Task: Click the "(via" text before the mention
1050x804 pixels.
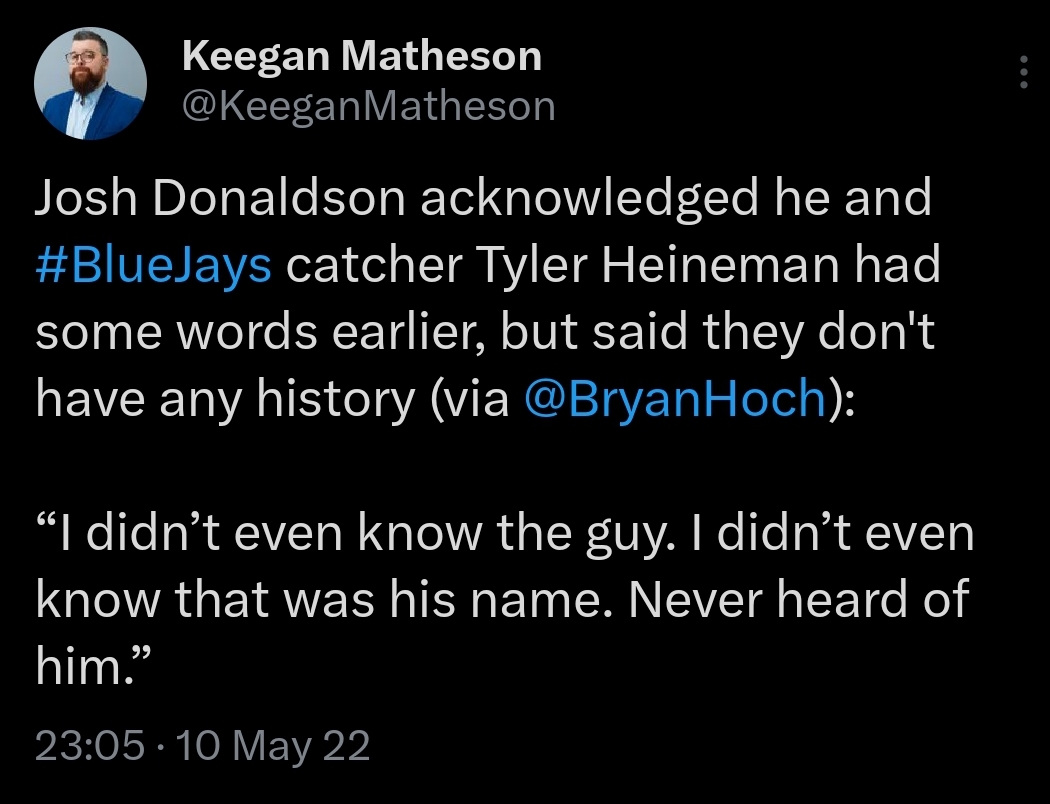Action: point(470,399)
